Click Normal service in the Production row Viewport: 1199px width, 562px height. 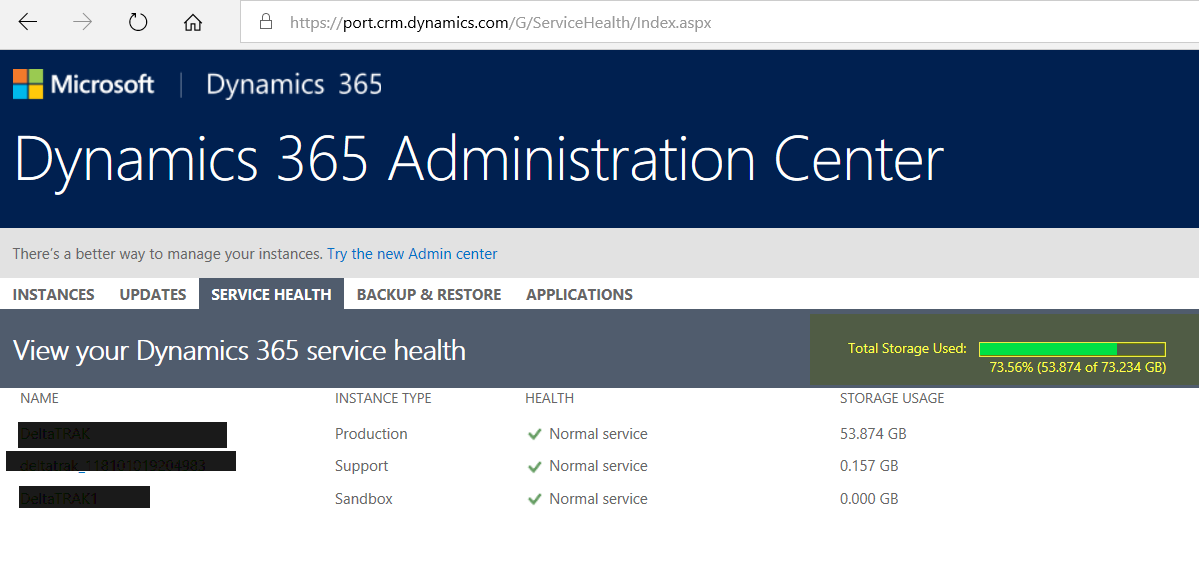tap(598, 434)
